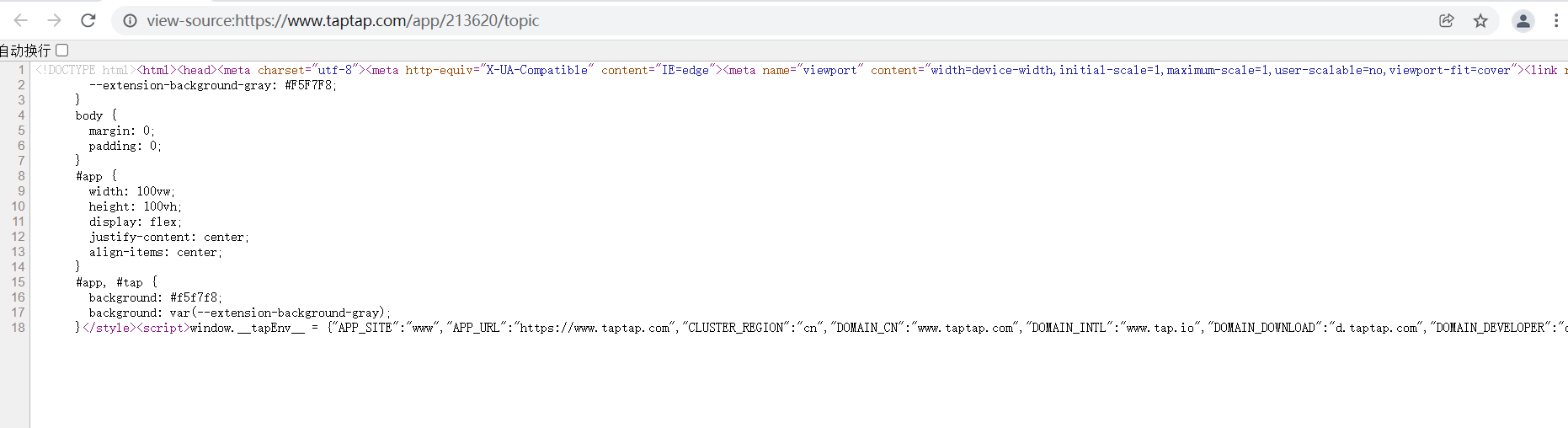Click the <head> tag in the source
The height and width of the screenshot is (428, 1568).
click(x=197, y=70)
